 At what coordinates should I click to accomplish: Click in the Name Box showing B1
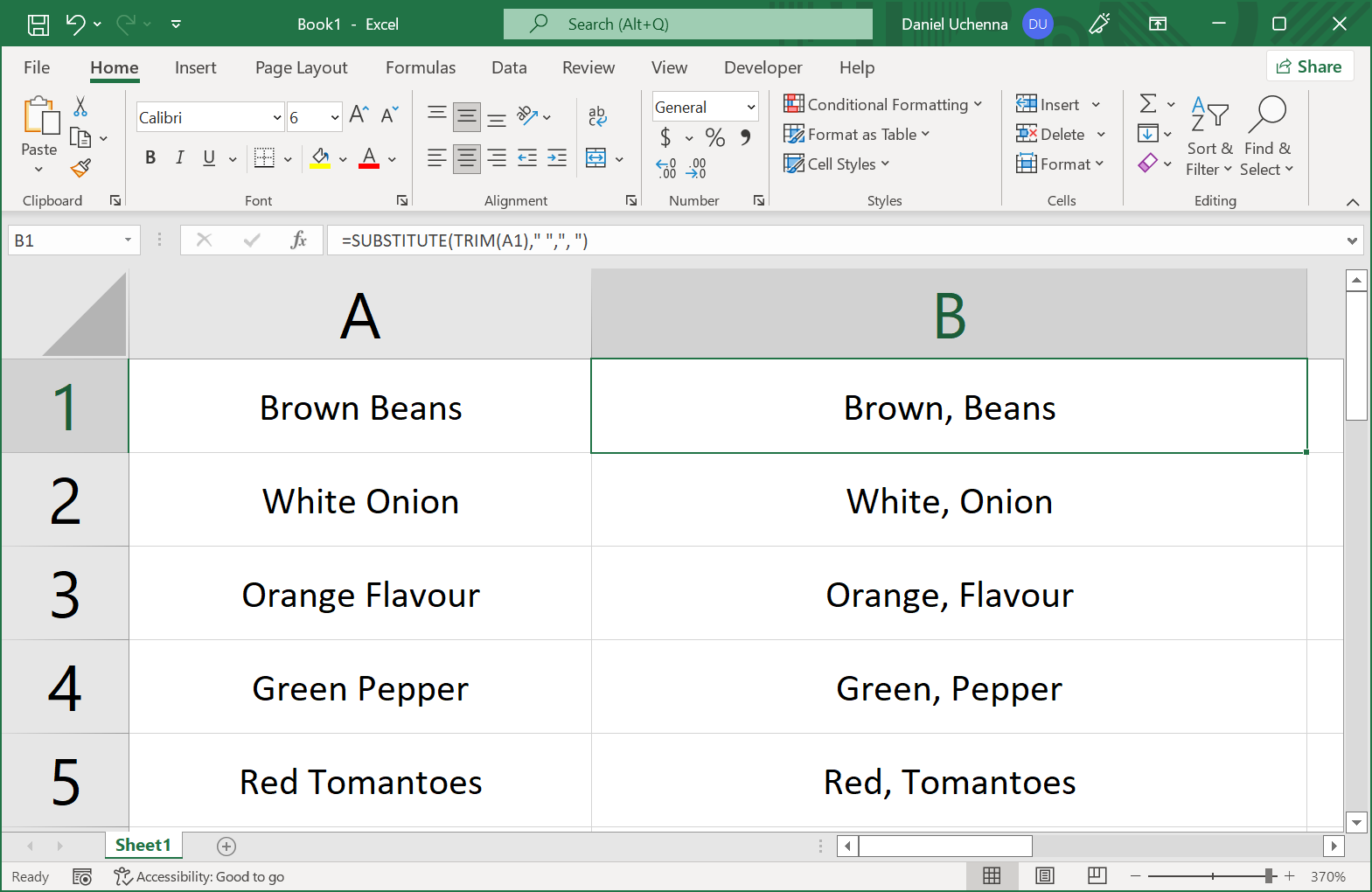[63, 240]
